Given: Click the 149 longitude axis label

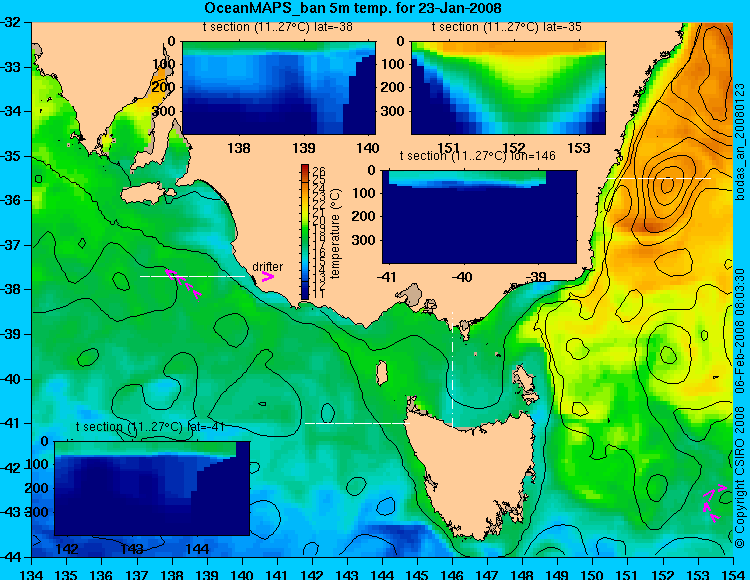Looking at the screenshot, I should tap(558, 574).
